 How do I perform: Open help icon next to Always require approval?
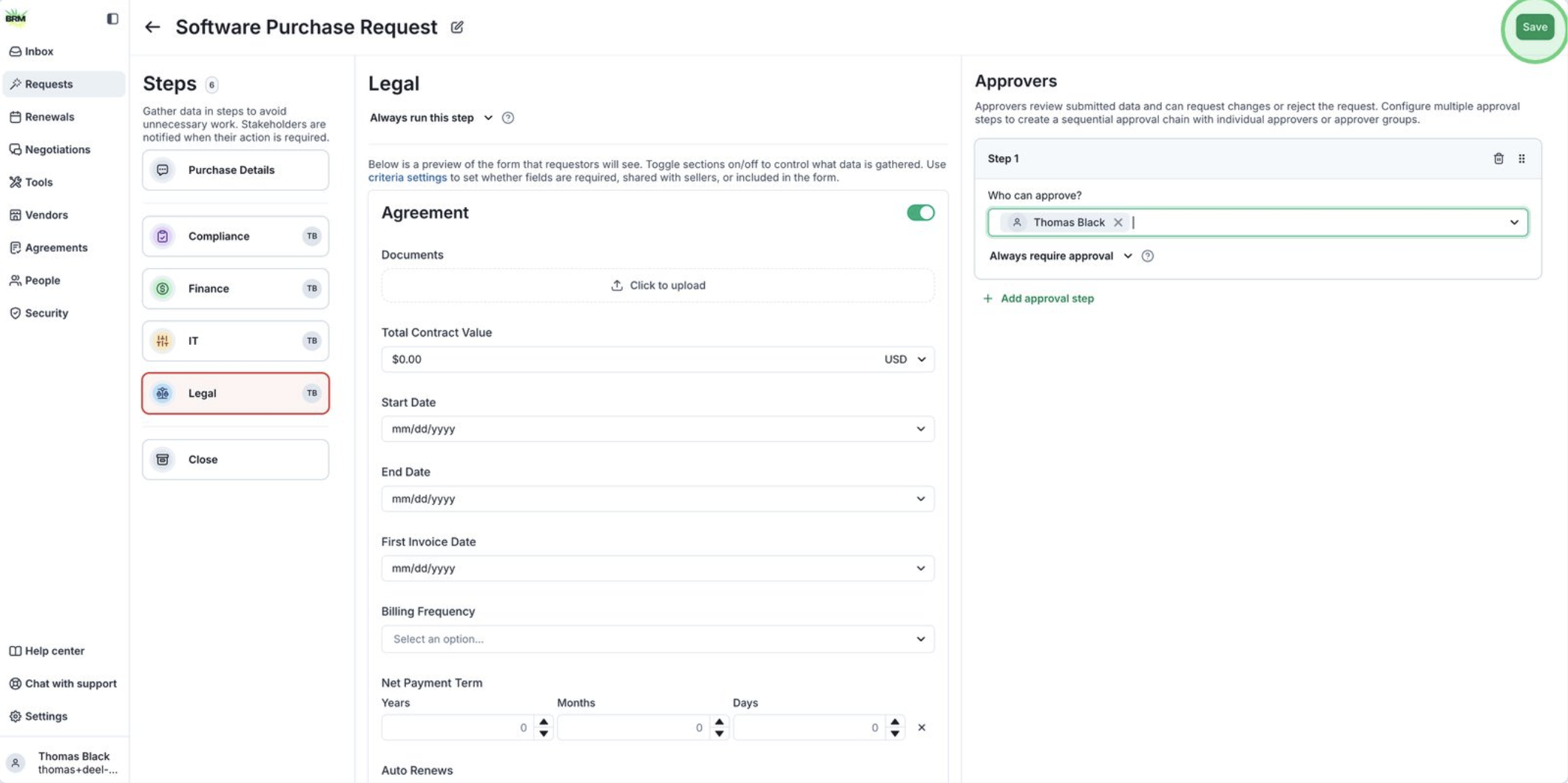click(x=1147, y=256)
